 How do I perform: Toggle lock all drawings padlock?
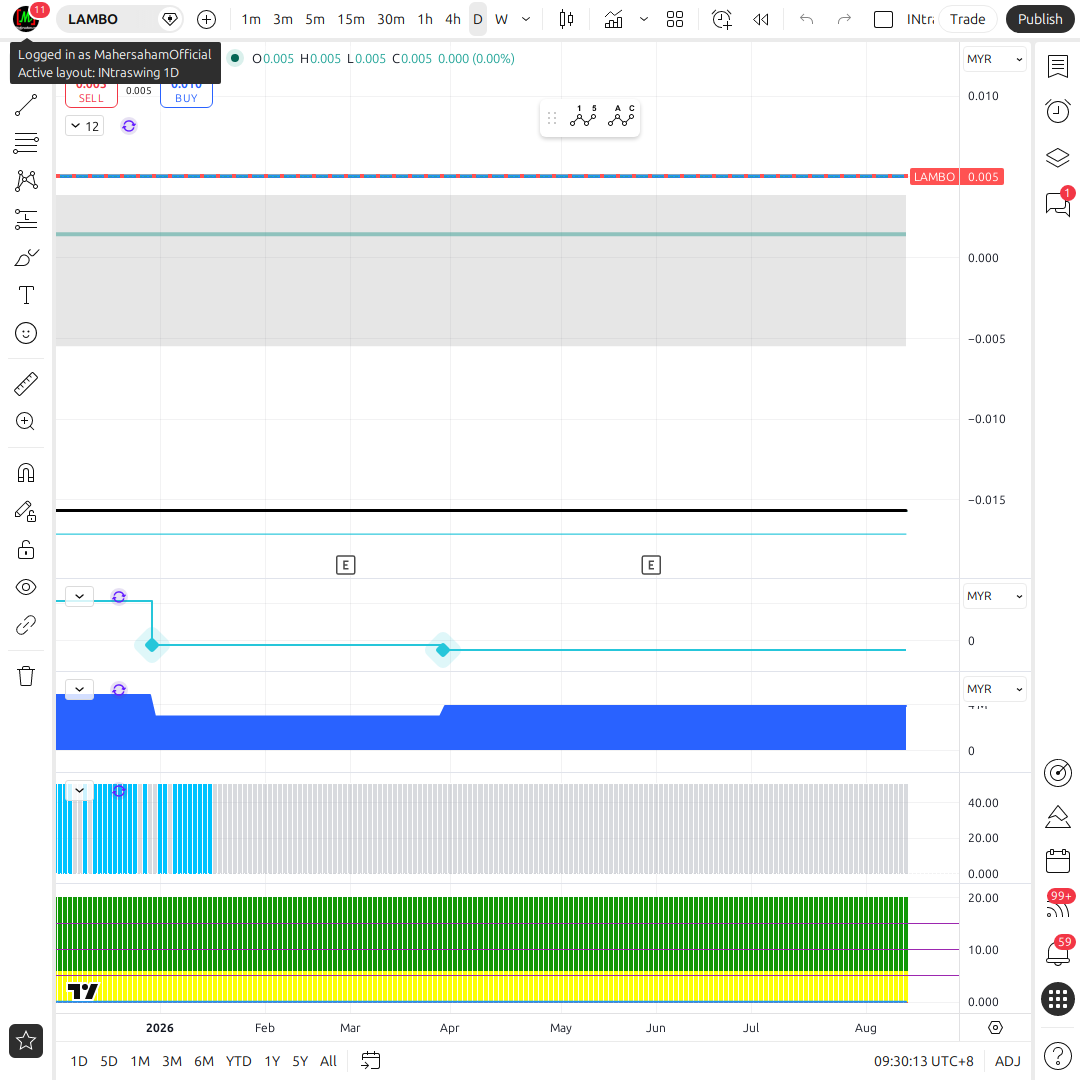pyautogui.click(x=25, y=549)
